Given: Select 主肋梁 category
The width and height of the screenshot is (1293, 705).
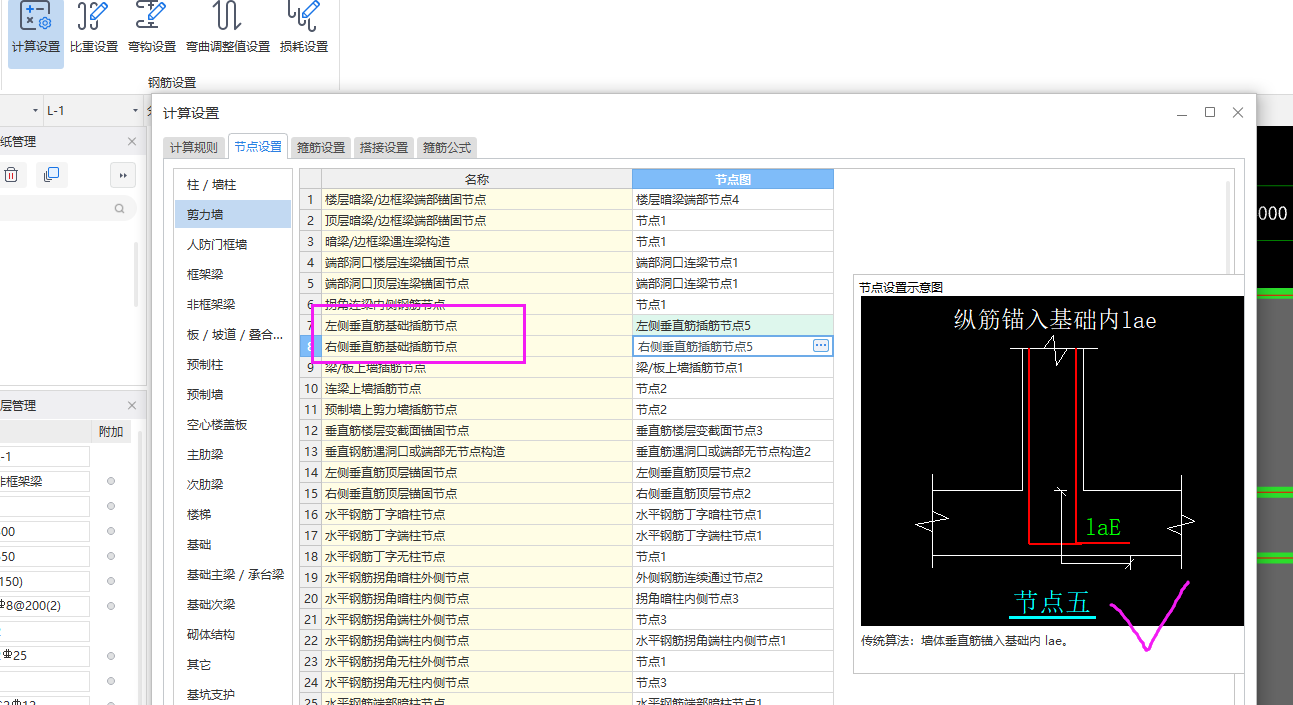Looking at the screenshot, I should (233, 454).
